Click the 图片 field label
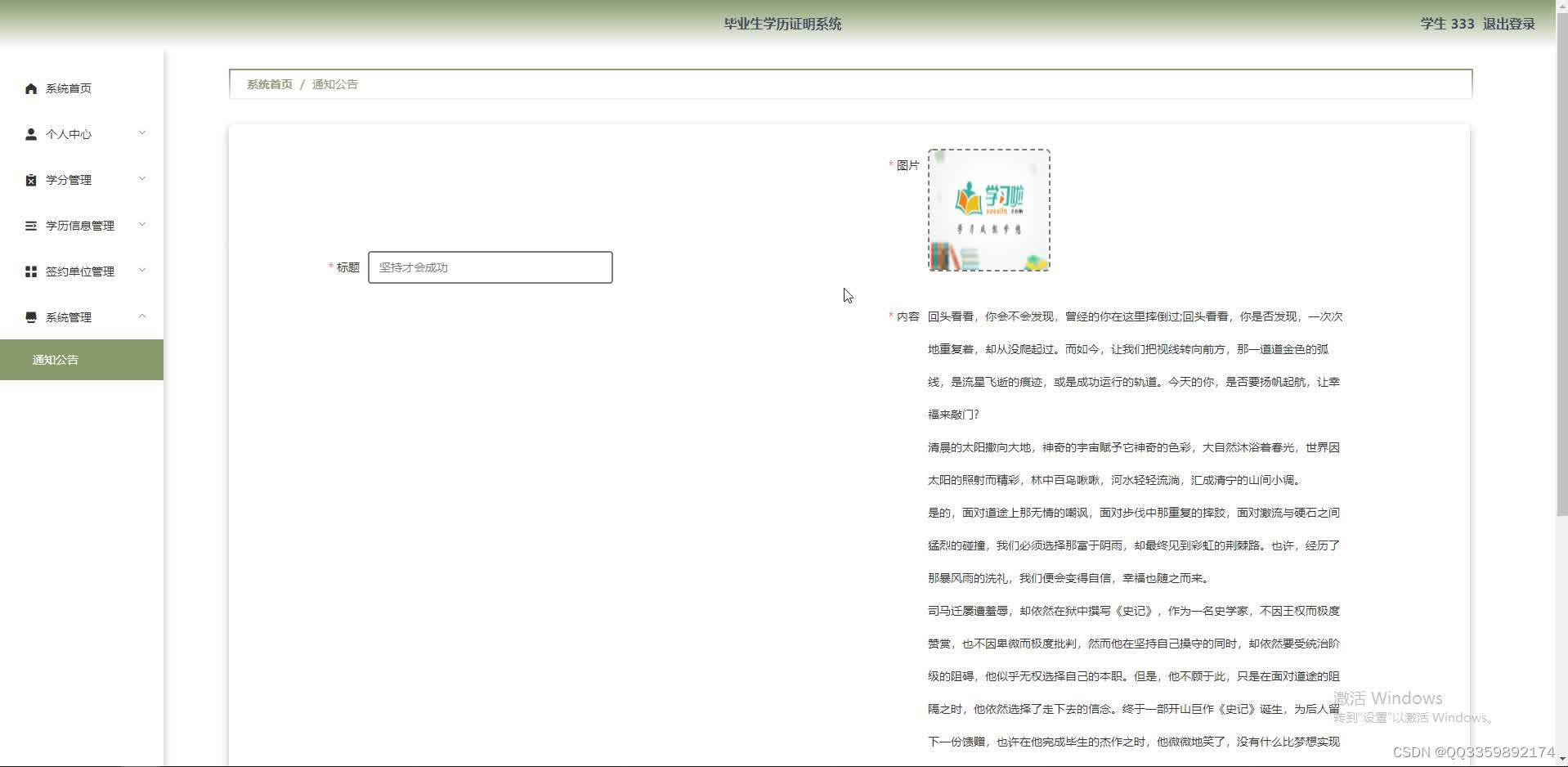 [x=907, y=165]
